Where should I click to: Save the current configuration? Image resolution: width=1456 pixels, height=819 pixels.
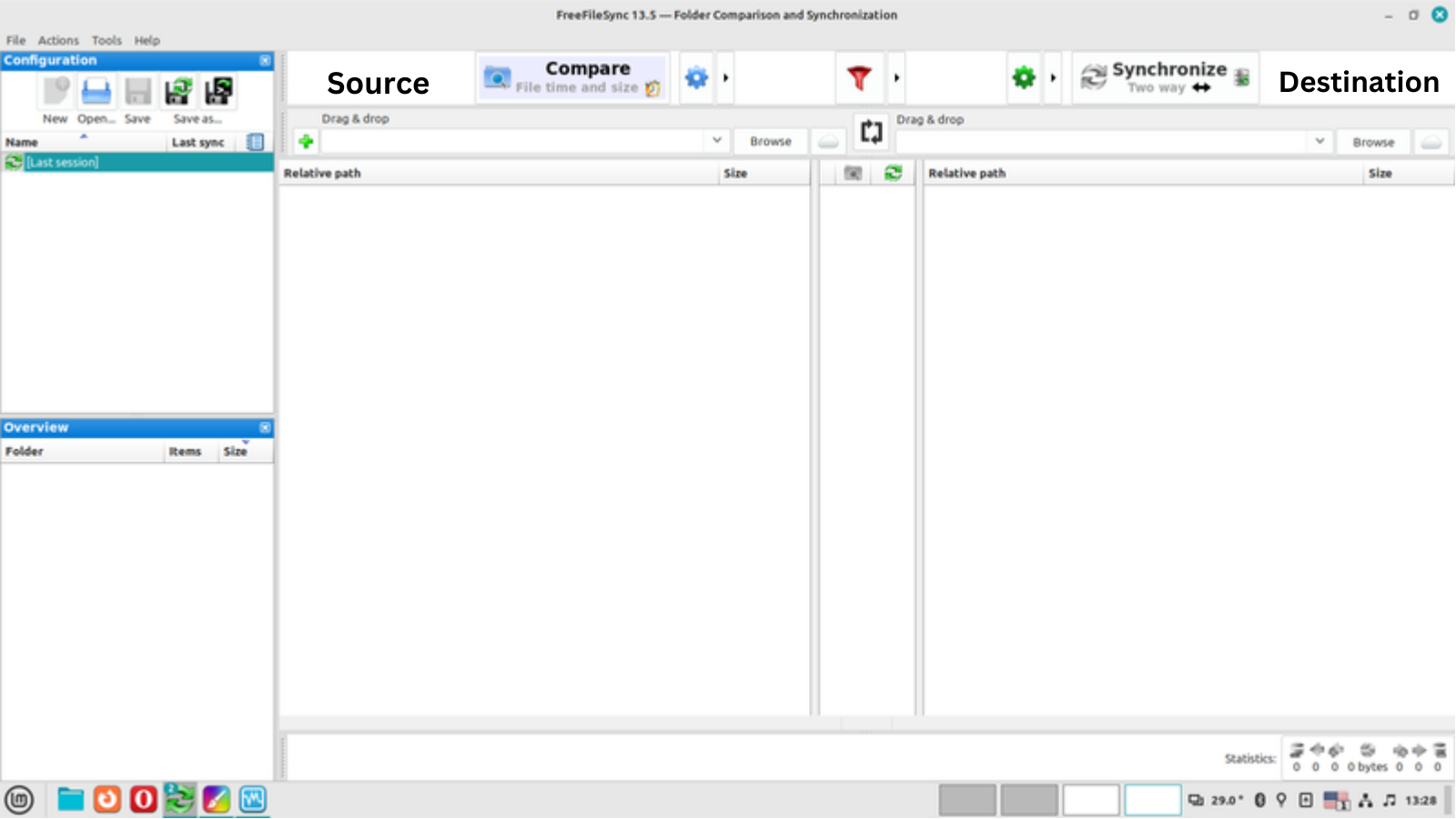tap(137, 91)
